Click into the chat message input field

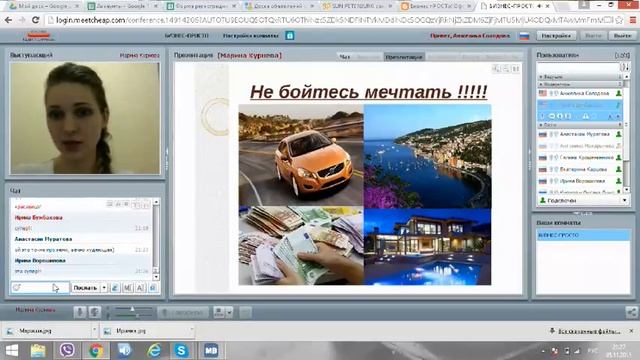[40, 288]
